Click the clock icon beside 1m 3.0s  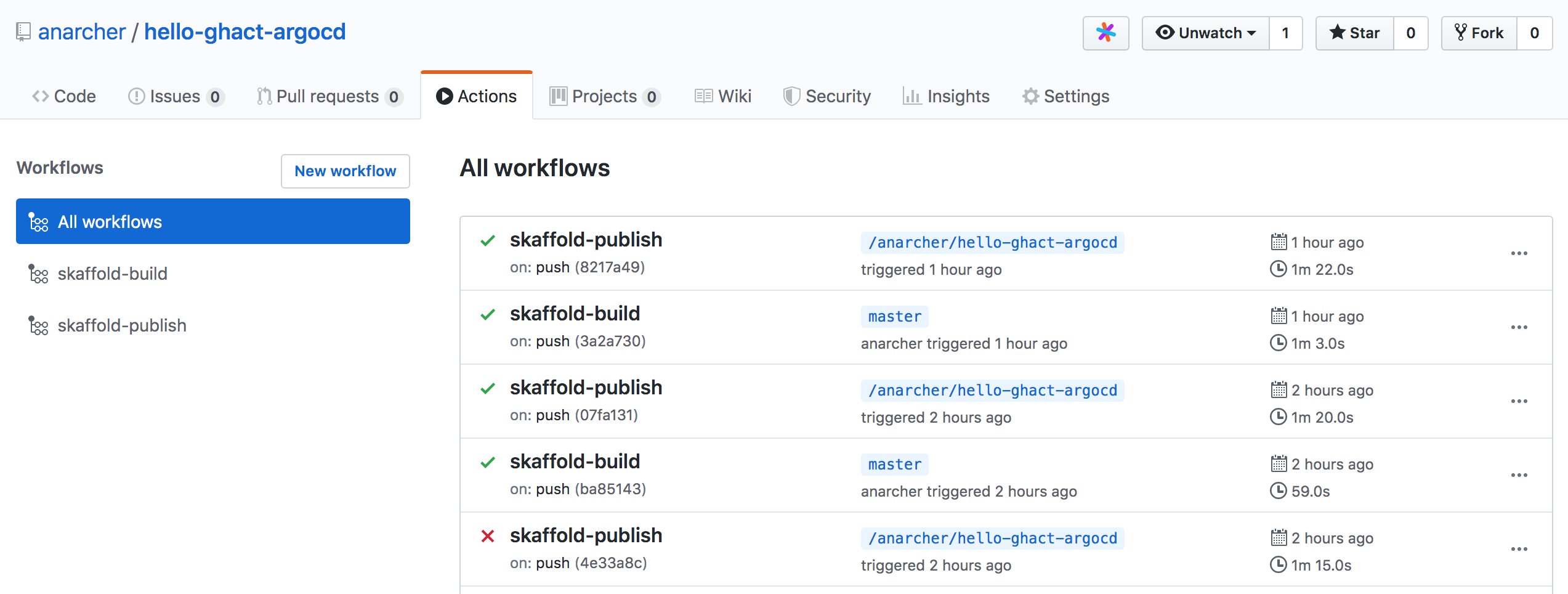point(1279,343)
